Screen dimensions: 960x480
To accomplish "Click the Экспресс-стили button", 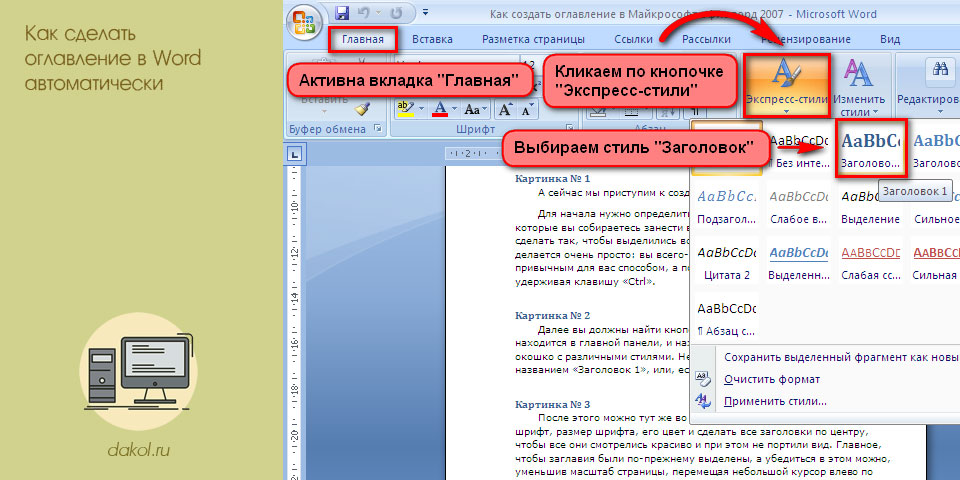I will [x=787, y=86].
